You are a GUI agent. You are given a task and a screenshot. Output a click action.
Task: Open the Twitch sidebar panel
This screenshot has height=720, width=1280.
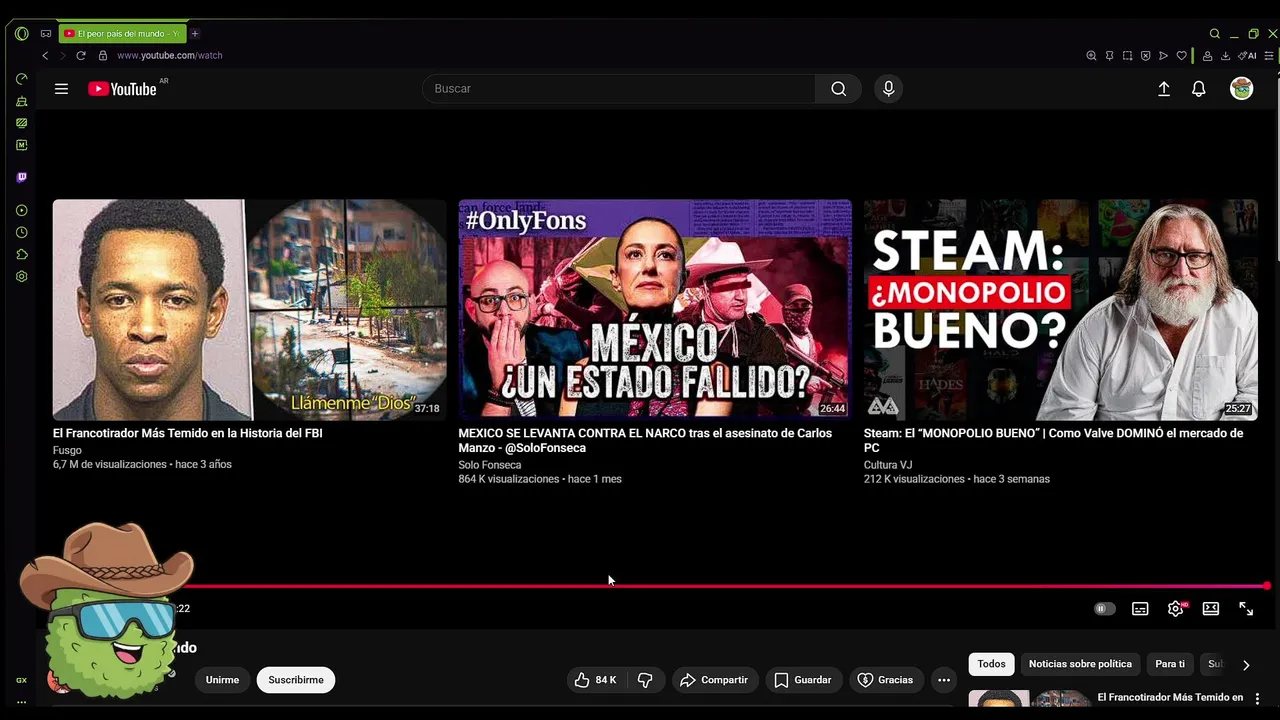pyautogui.click(x=21, y=177)
